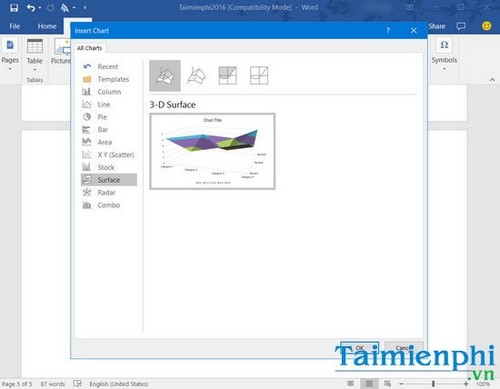Click the Pictures icon in ribbon
500x389 pixels.
[x=62, y=47]
